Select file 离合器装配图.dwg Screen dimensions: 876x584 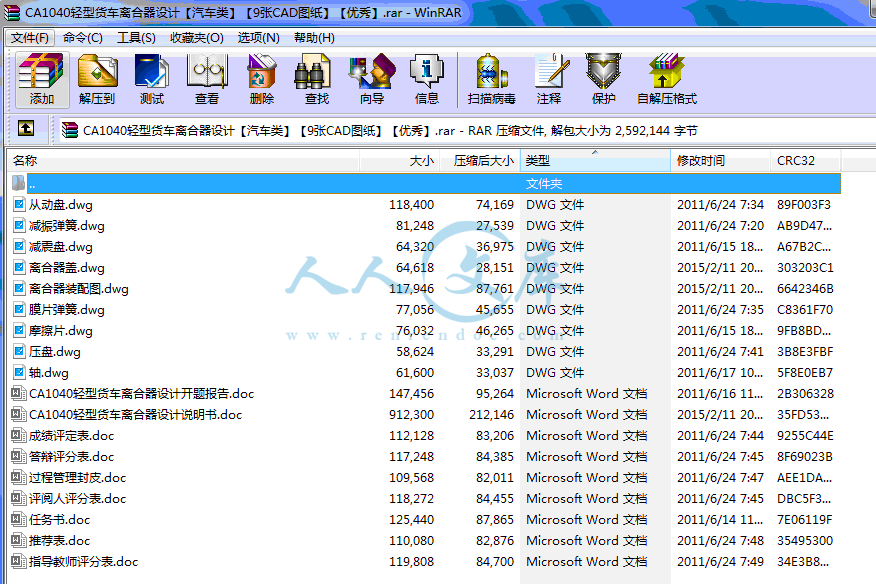(x=79, y=288)
